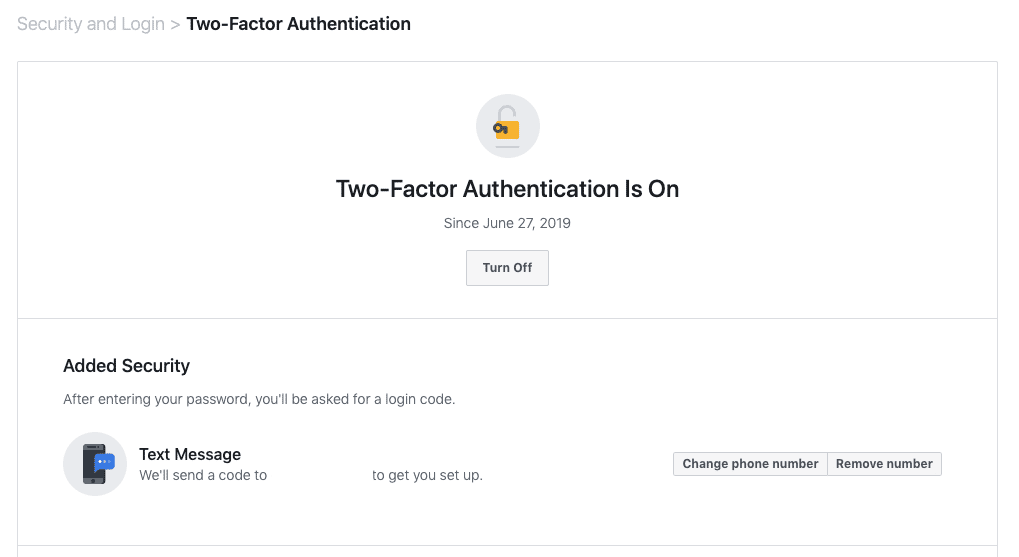This screenshot has width=1019, height=557.
Task: Click the dark key on the padlock
Action: [500, 129]
